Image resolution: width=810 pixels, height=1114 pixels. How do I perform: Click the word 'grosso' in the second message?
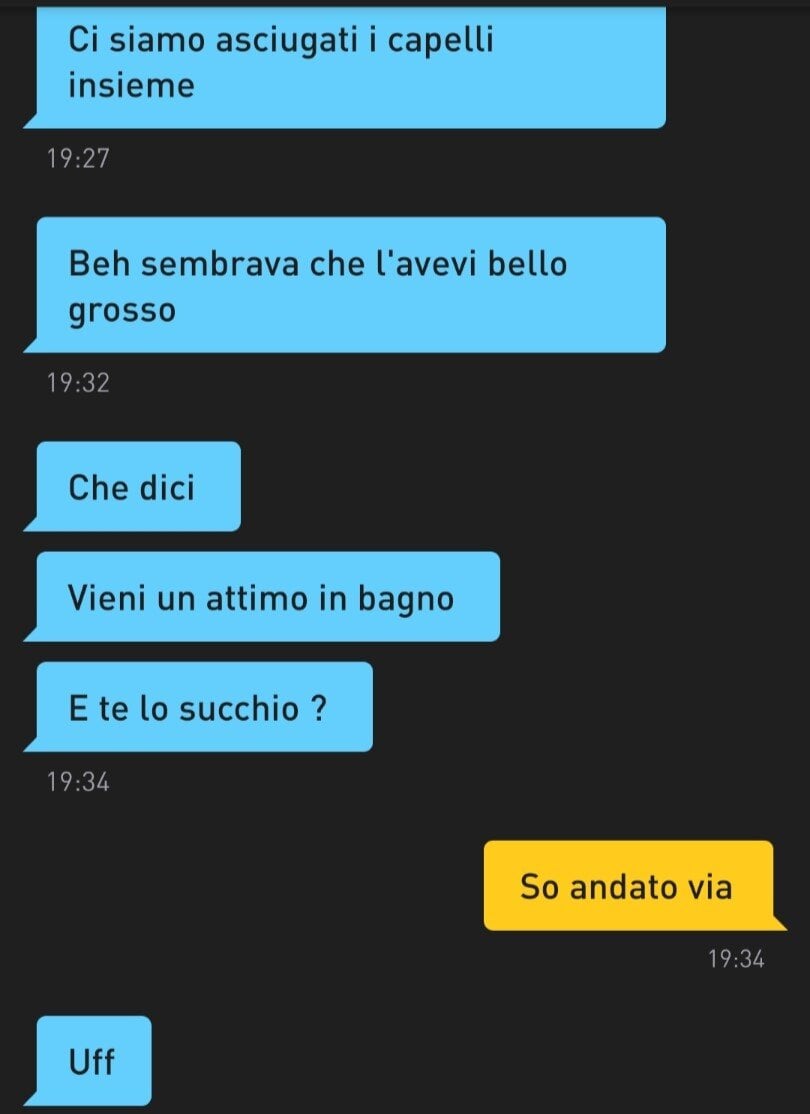click(122, 311)
